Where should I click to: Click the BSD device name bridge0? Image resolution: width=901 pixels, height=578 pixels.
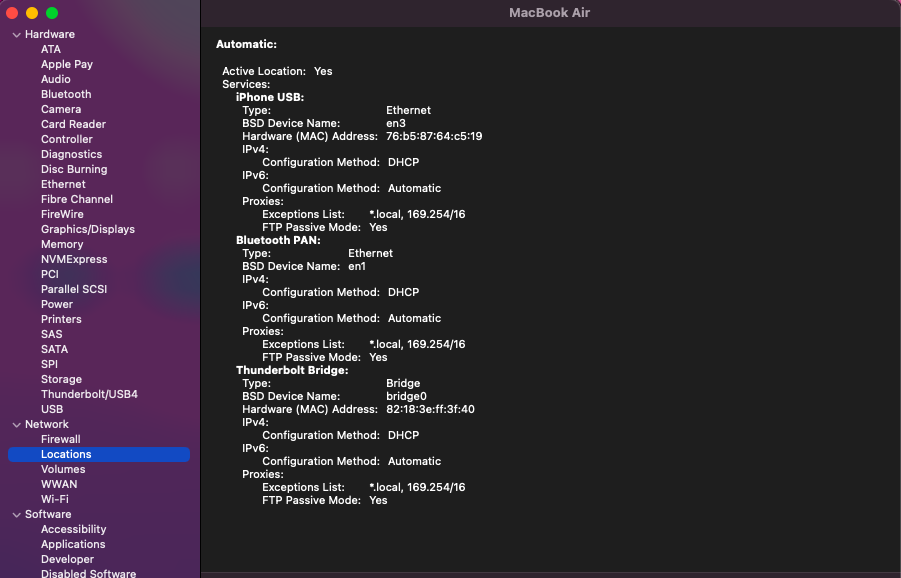coord(406,396)
